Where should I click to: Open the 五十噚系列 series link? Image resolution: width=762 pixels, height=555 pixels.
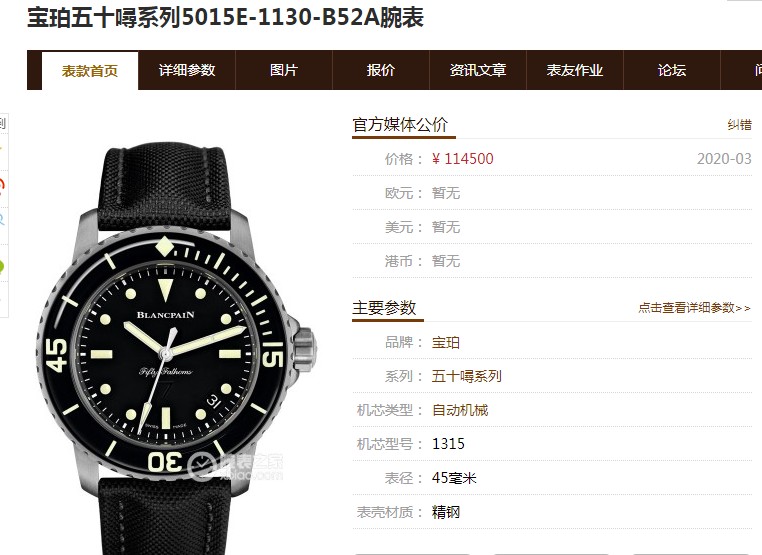[467, 376]
